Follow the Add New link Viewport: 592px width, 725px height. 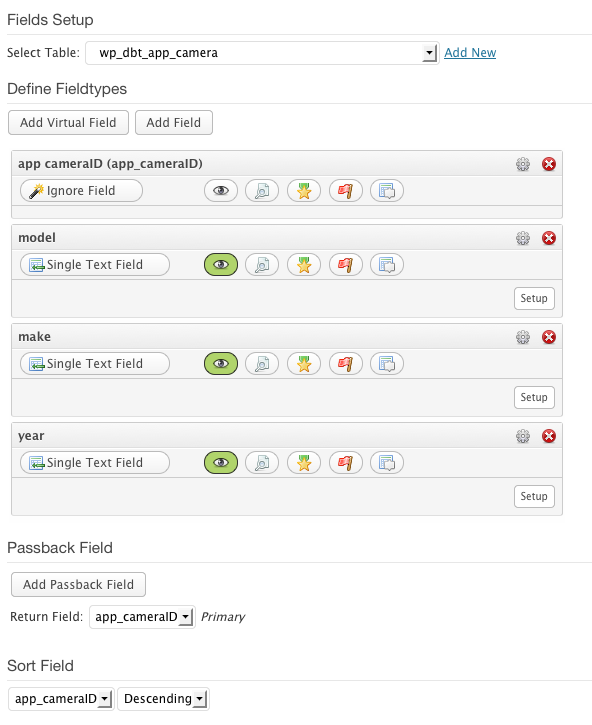click(x=470, y=53)
